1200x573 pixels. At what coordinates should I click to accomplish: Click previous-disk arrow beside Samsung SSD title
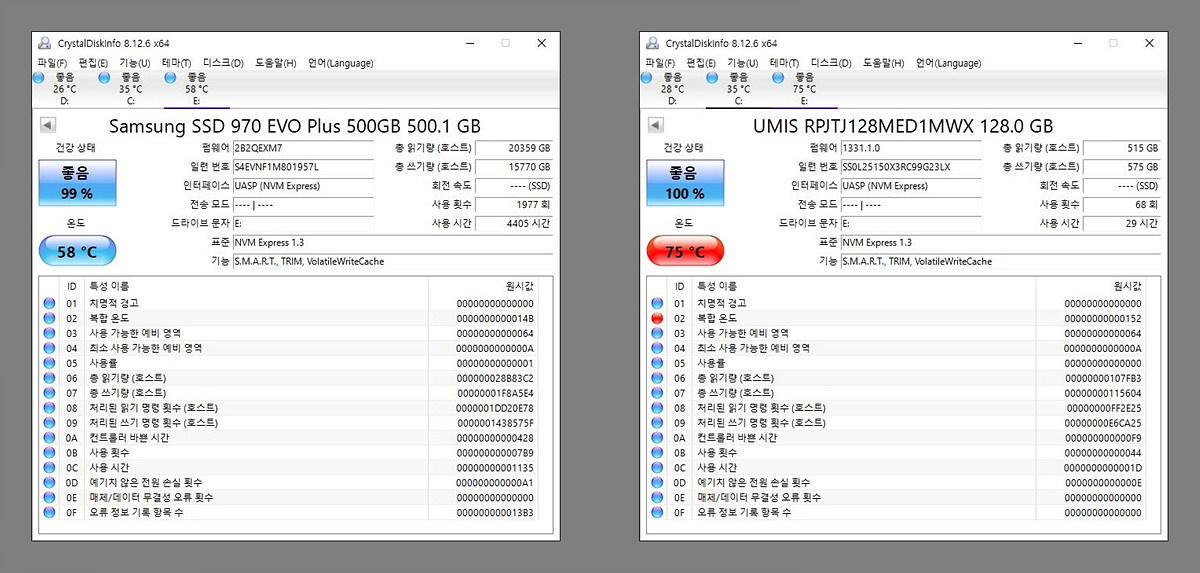[47, 126]
